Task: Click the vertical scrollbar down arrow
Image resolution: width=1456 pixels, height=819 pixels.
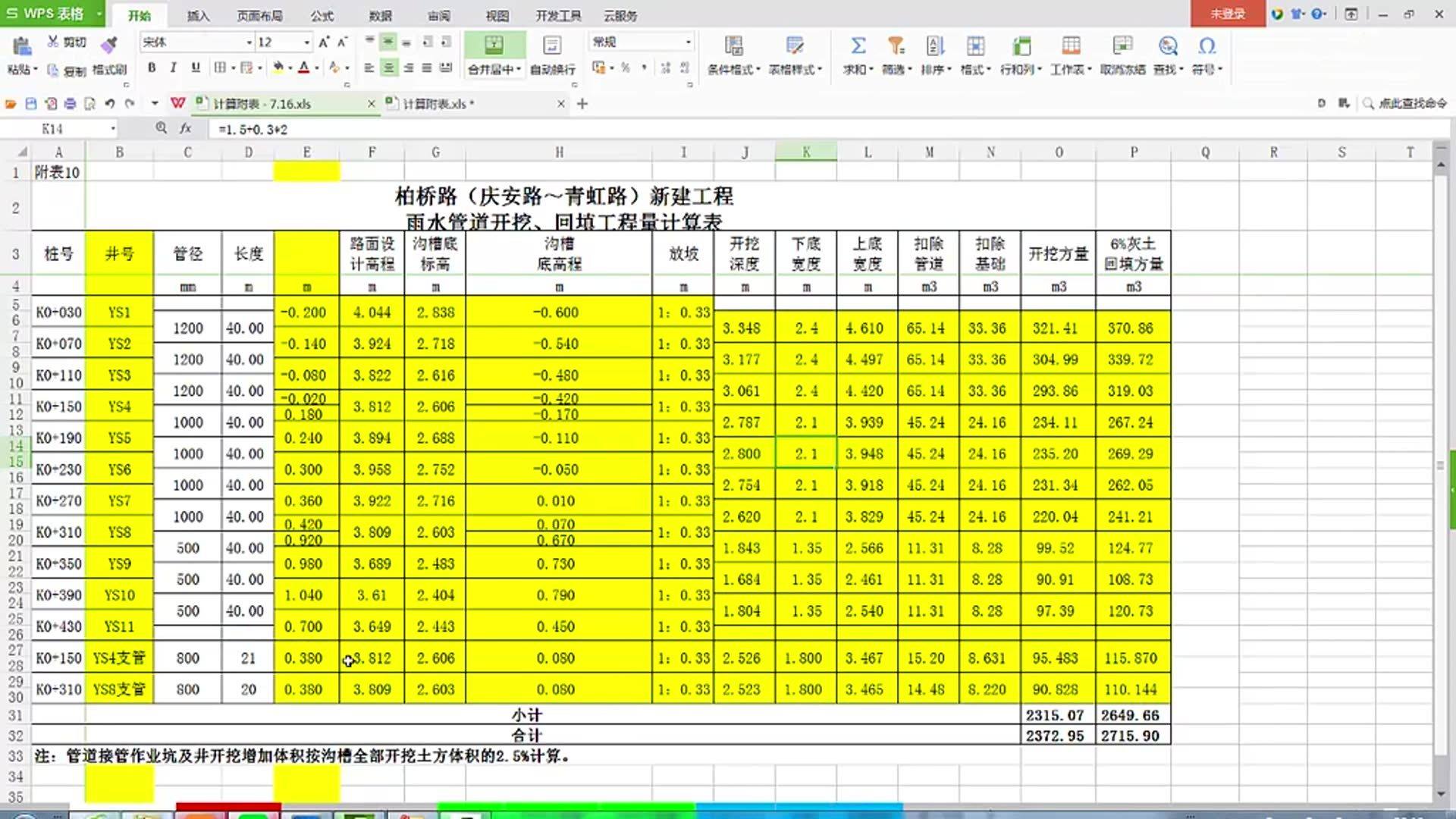Action: click(1441, 794)
